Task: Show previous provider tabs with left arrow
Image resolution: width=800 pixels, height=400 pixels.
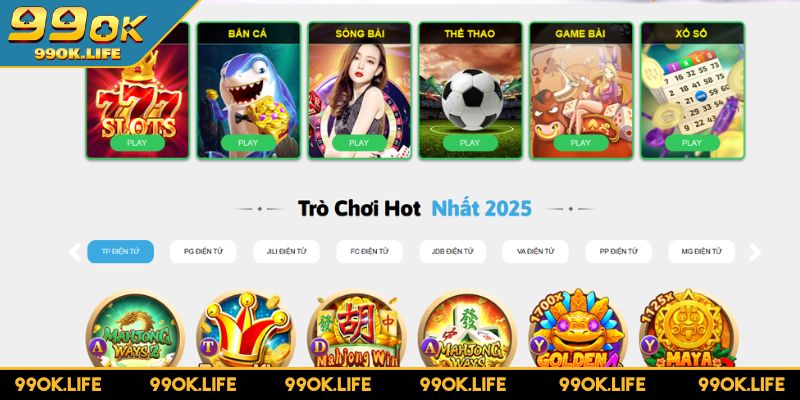Action: pyautogui.click(x=75, y=252)
